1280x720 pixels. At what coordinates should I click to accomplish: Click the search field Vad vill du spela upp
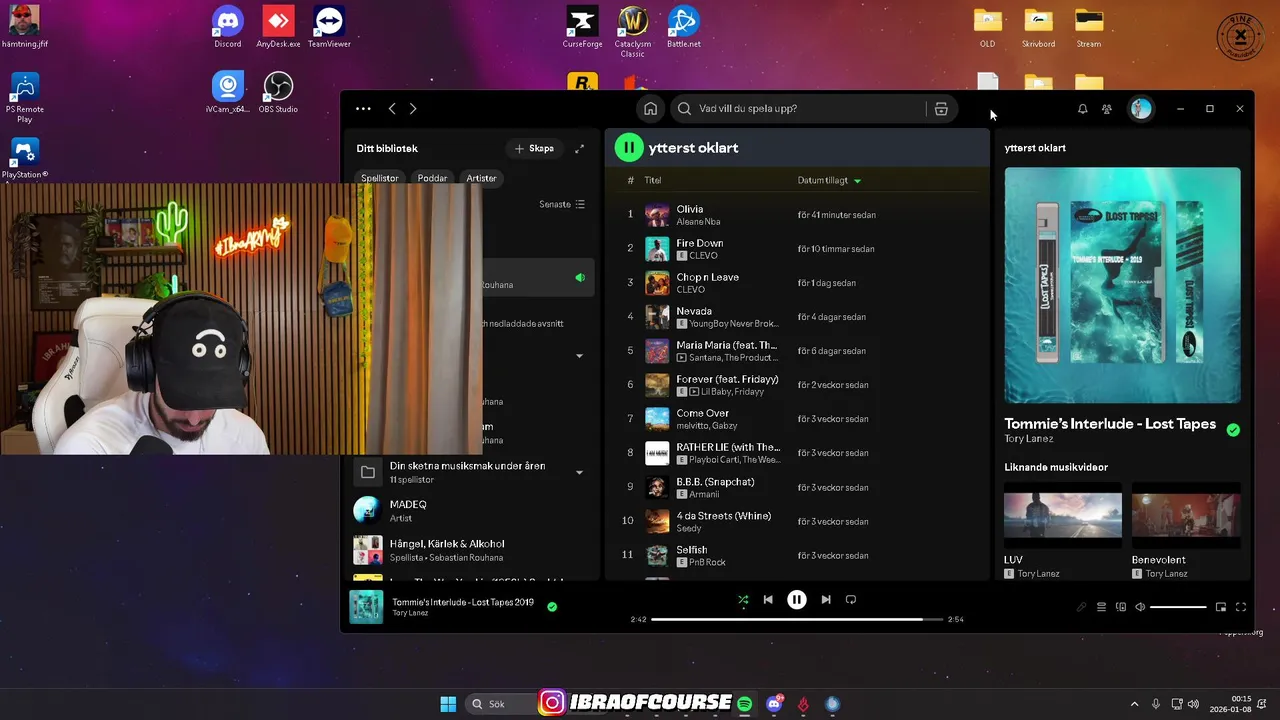coord(810,109)
